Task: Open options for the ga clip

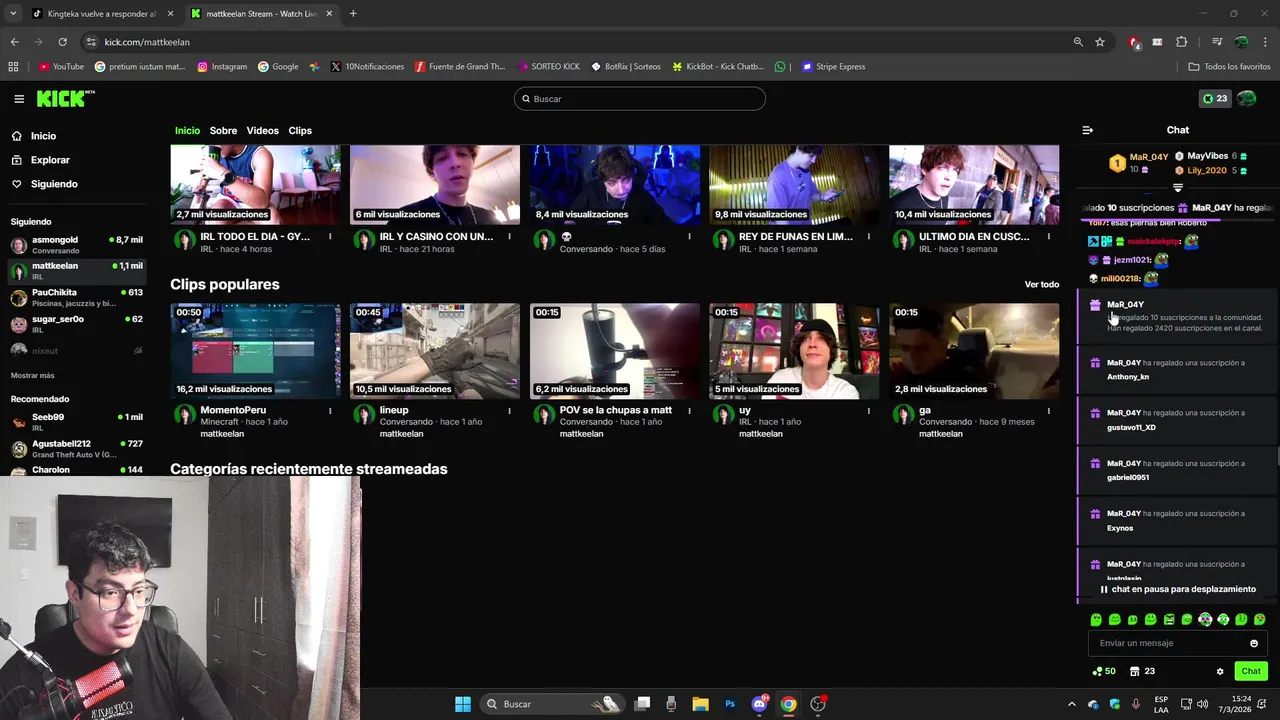Action: click(x=1048, y=411)
